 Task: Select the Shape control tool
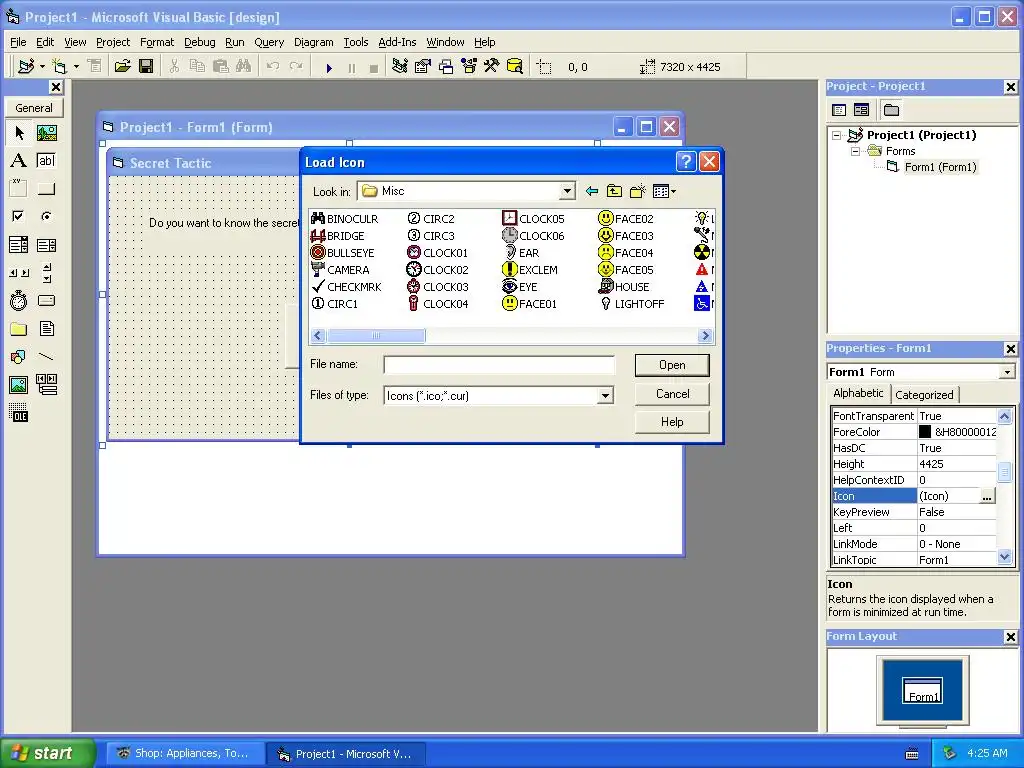point(19,357)
